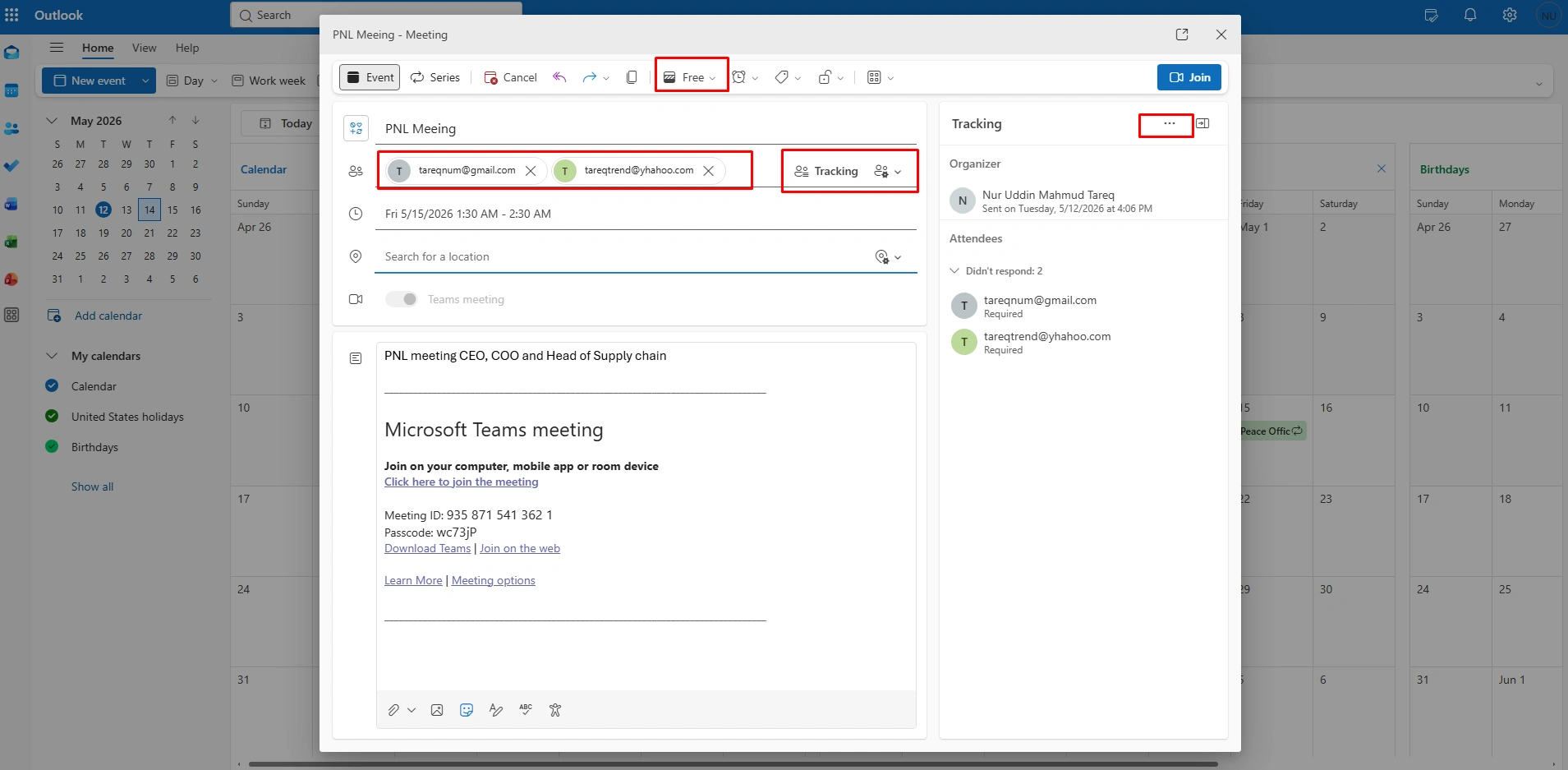The height and width of the screenshot is (770, 1568).
Task: Click the draw pen icon below message body
Action: [x=496, y=710]
